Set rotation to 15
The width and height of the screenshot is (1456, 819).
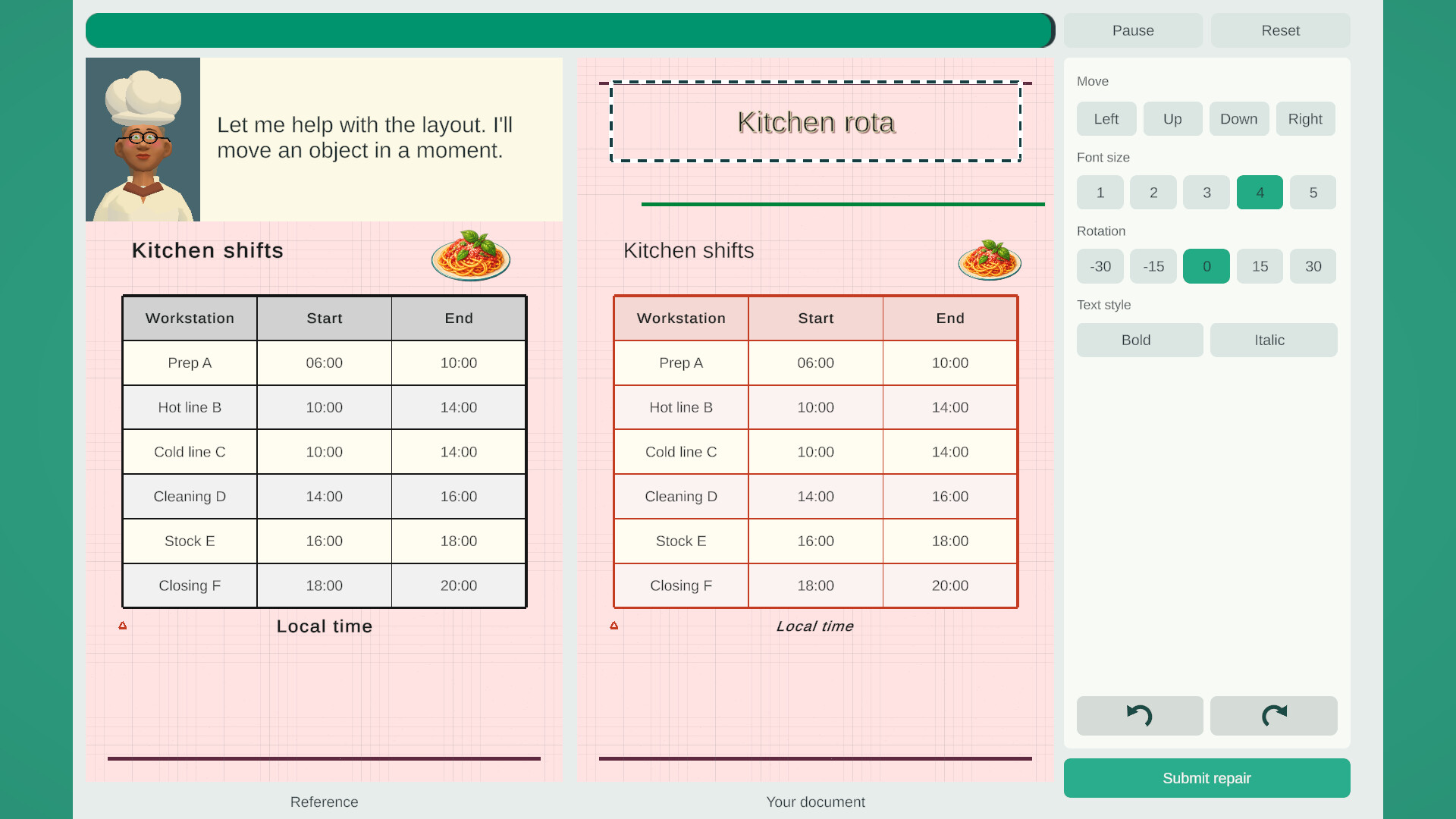[x=1260, y=266]
